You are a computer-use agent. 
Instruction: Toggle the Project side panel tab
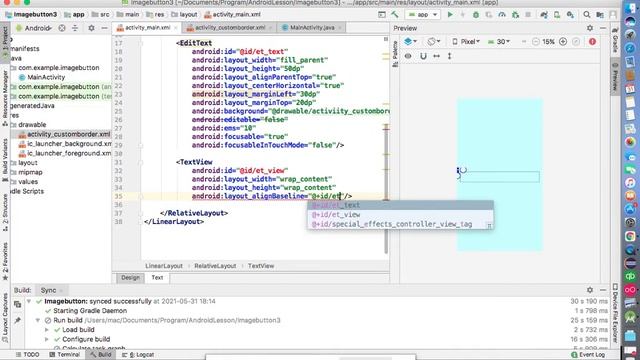(x=5, y=43)
